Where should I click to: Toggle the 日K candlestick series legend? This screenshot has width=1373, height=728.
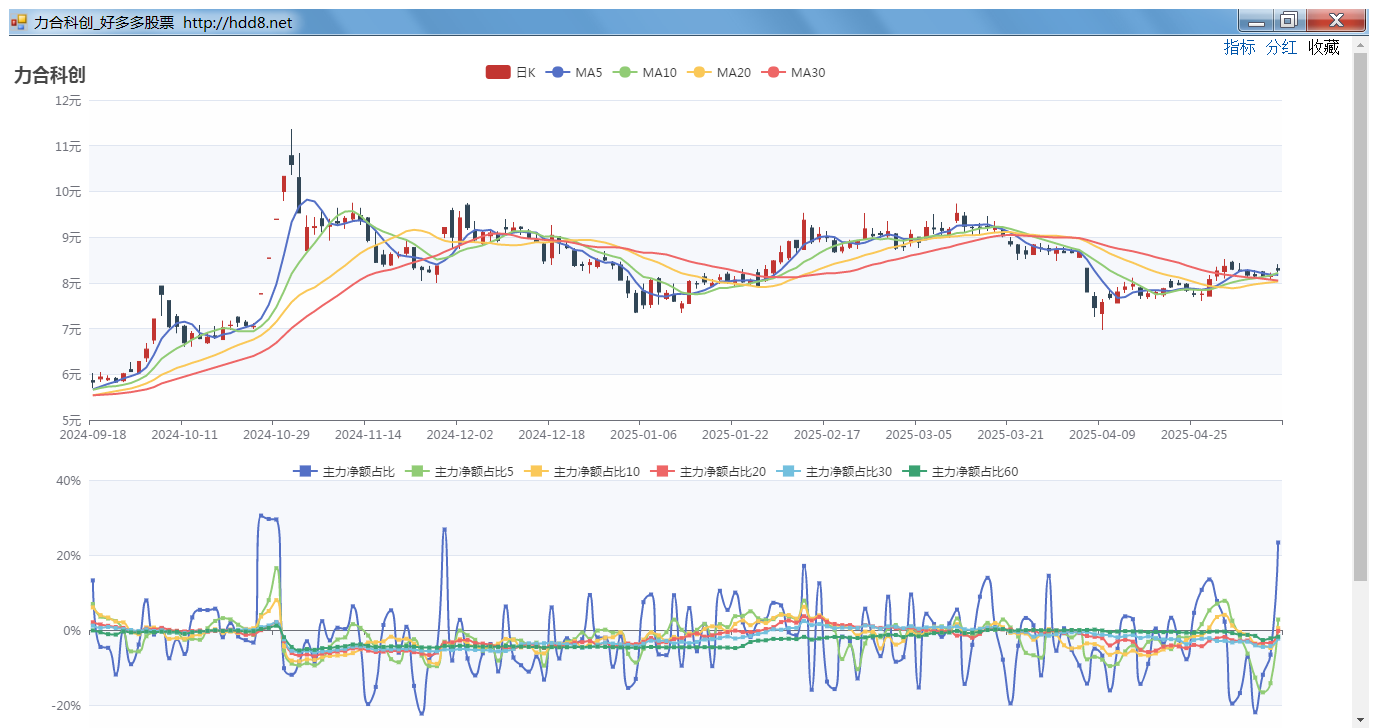(510, 72)
